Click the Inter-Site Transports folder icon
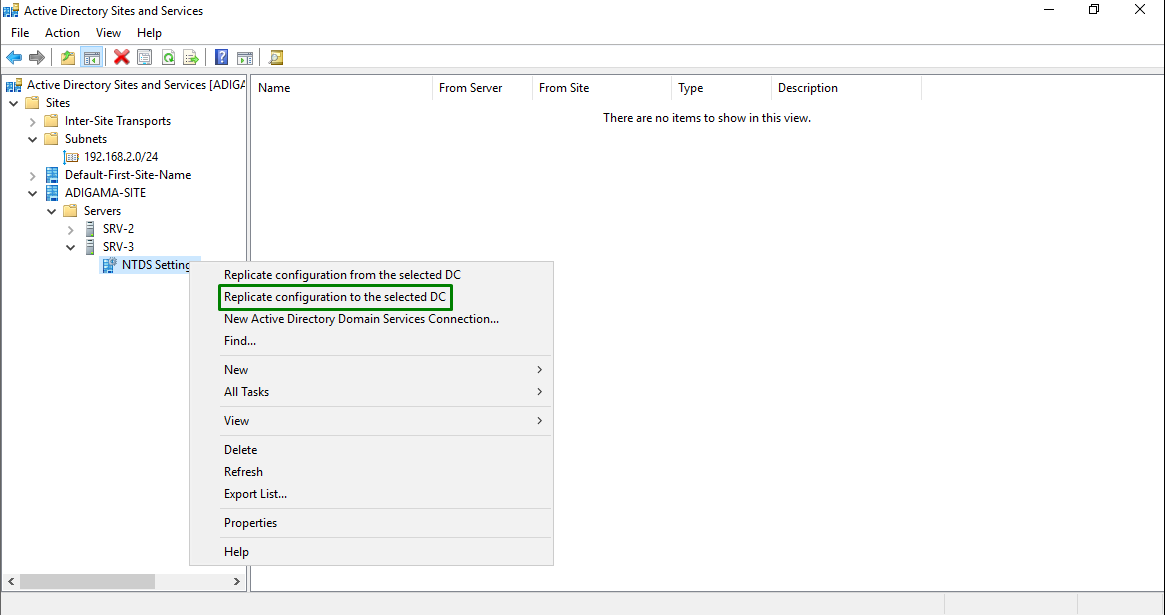The height and width of the screenshot is (615, 1165). (x=51, y=121)
